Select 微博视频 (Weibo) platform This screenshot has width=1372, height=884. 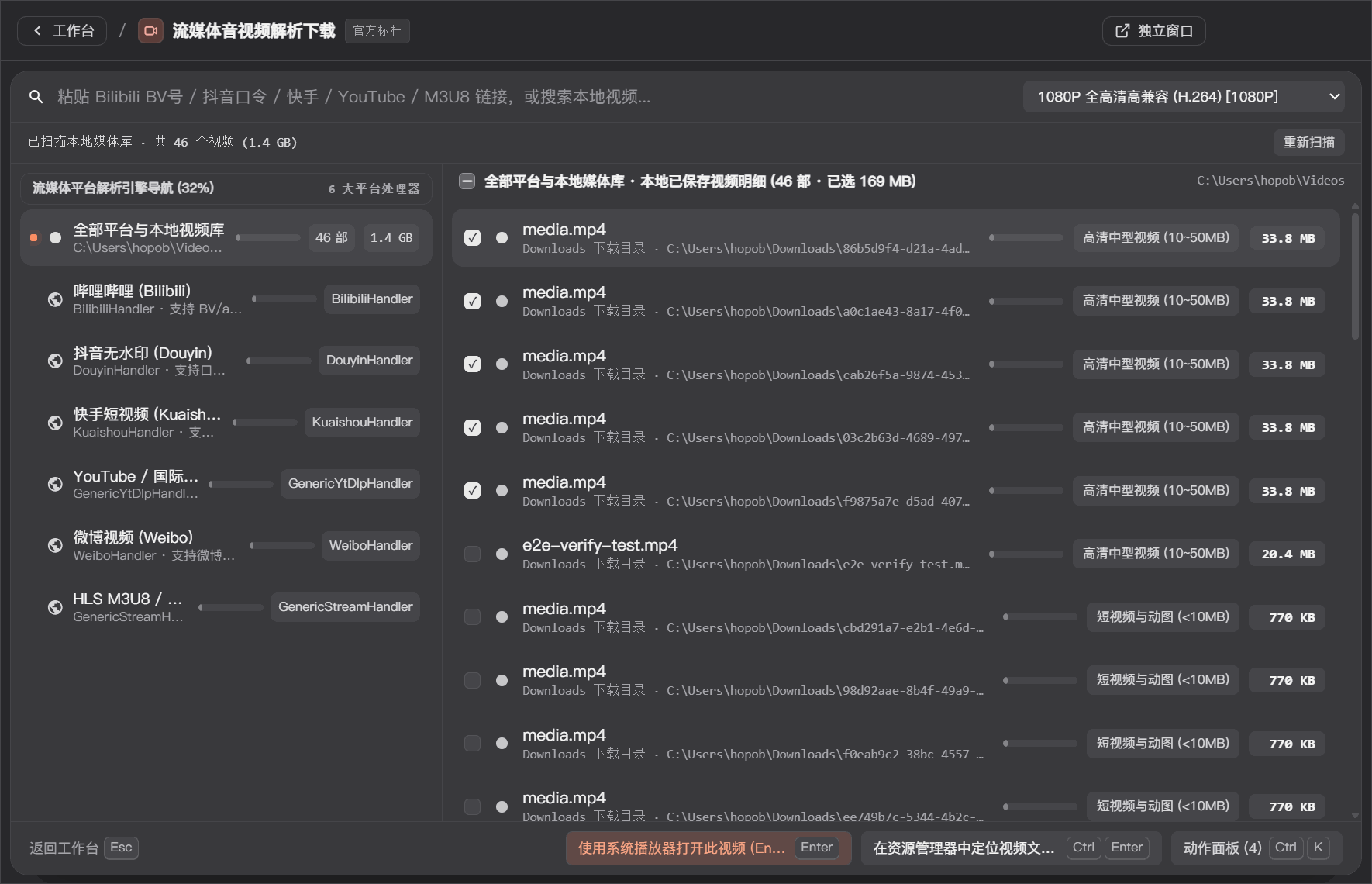[226, 546]
